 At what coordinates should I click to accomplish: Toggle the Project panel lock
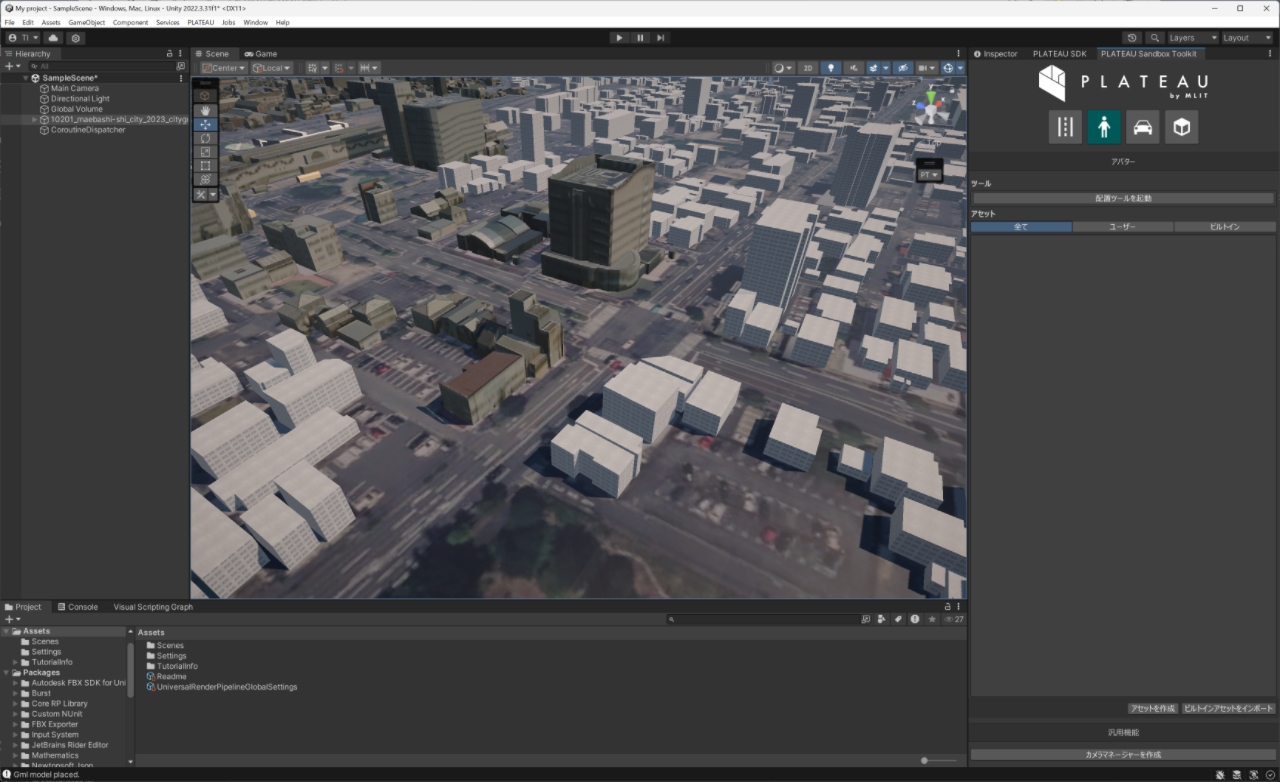tap(947, 607)
